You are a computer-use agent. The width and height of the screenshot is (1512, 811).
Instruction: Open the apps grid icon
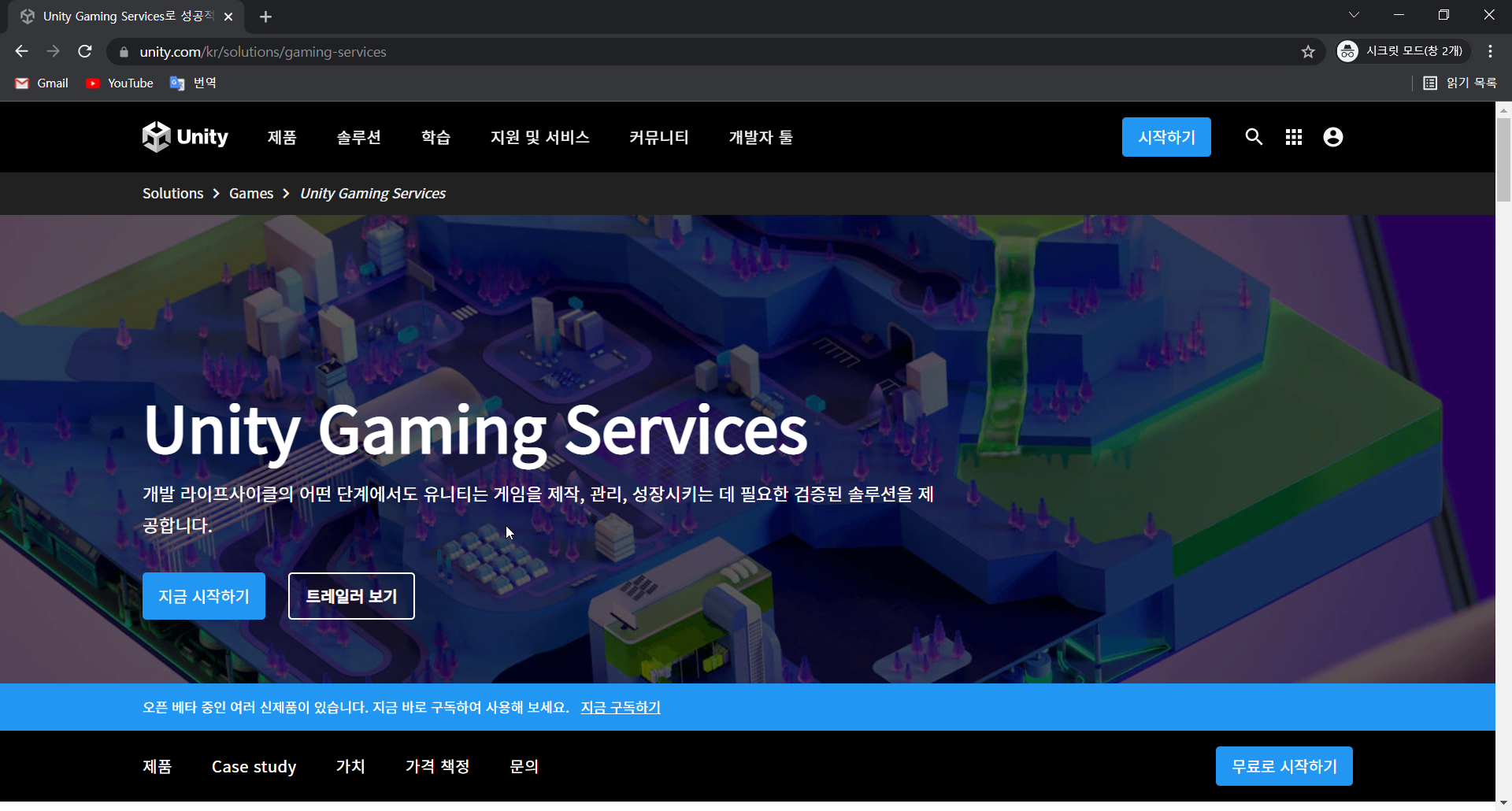[x=1294, y=137]
